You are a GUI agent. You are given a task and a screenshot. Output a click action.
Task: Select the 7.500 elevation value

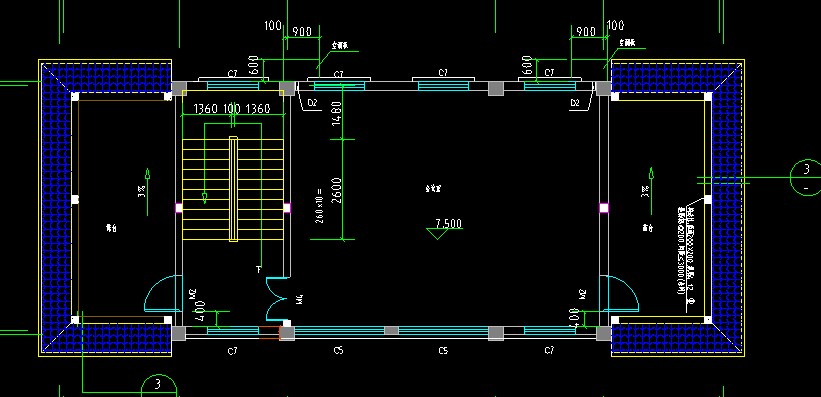coord(449,224)
